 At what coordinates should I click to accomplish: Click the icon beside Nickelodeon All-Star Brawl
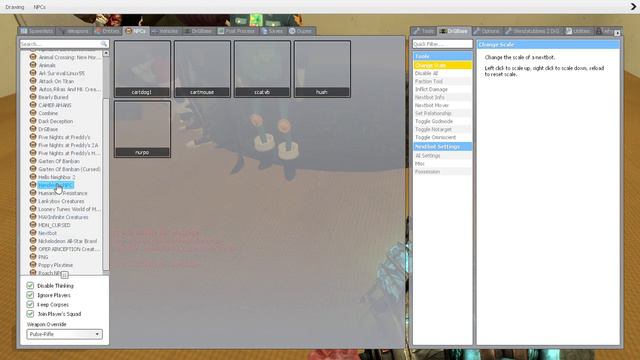pos(33,241)
